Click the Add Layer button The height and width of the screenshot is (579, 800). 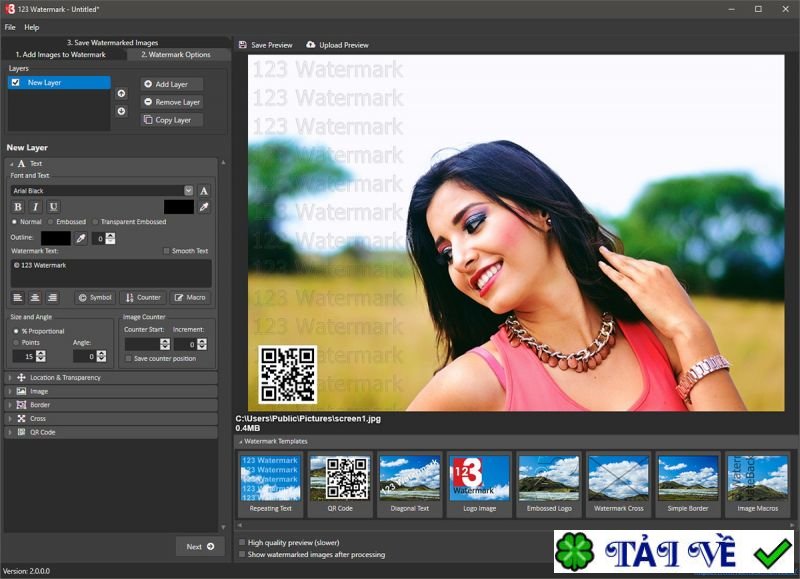tap(171, 84)
